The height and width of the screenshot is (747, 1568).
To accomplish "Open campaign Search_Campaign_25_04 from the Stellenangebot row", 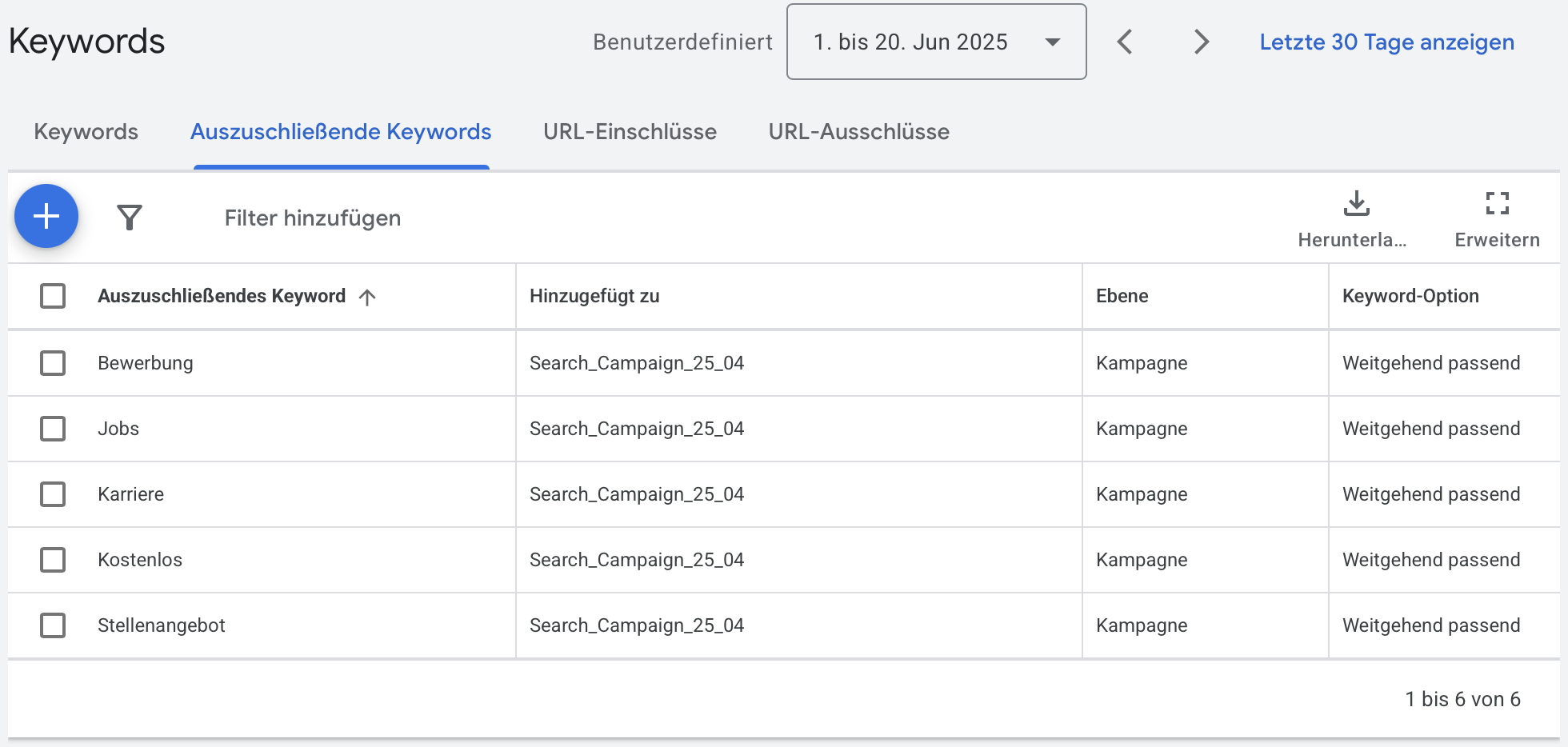I will pos(637,625).
